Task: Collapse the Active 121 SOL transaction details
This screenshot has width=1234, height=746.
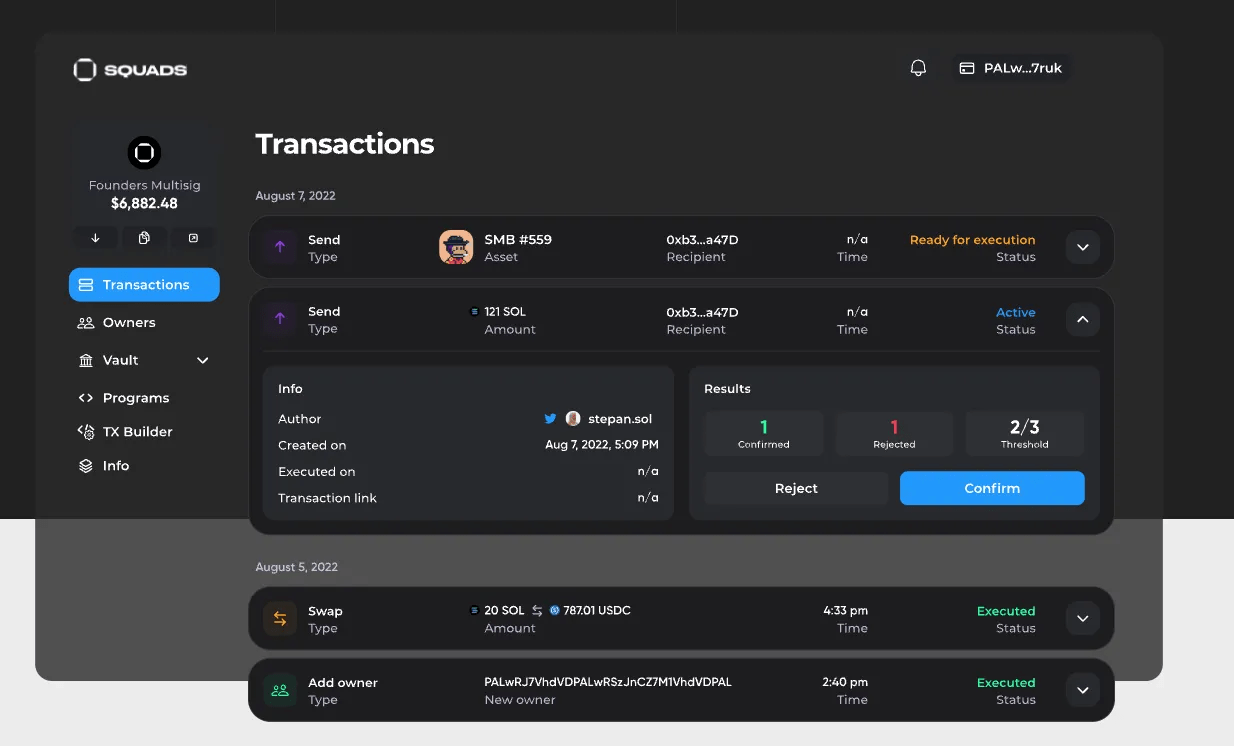Action: [x=1082, y=319]
